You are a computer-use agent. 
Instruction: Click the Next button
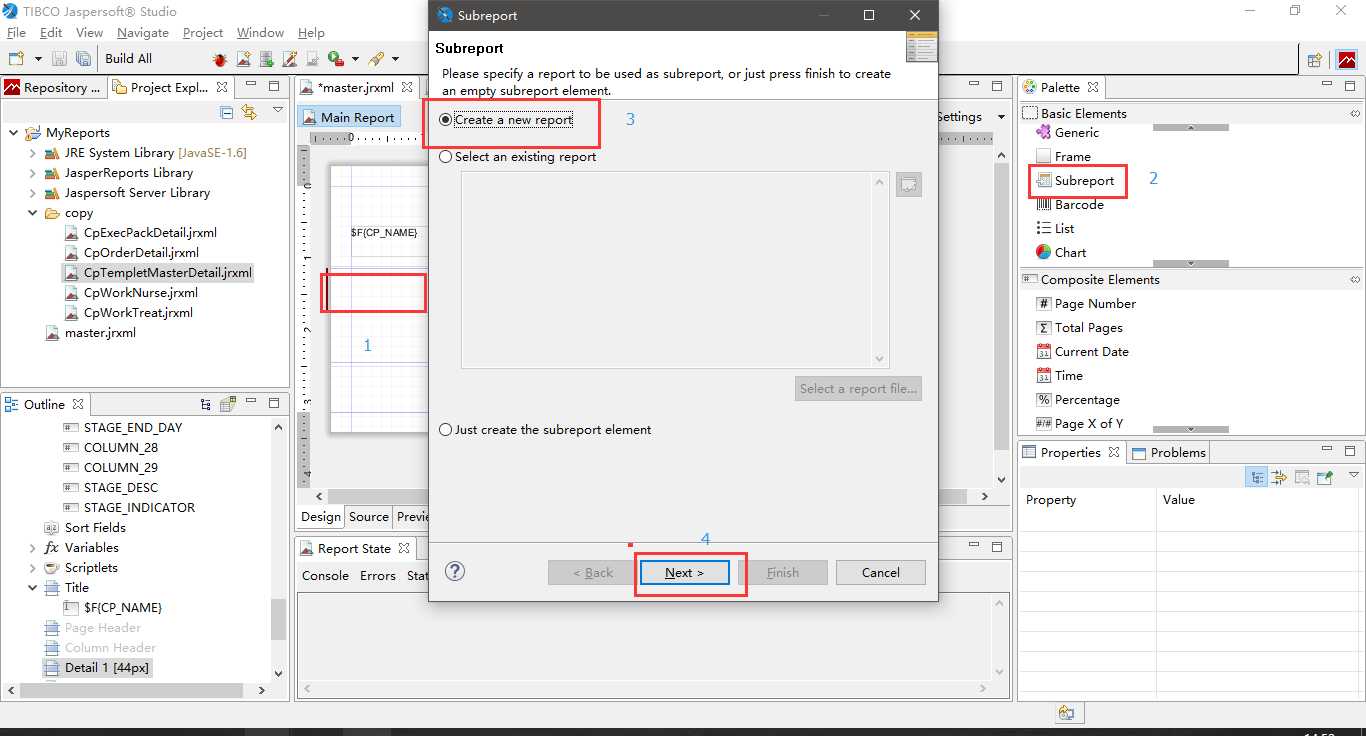tap(684, 572)
